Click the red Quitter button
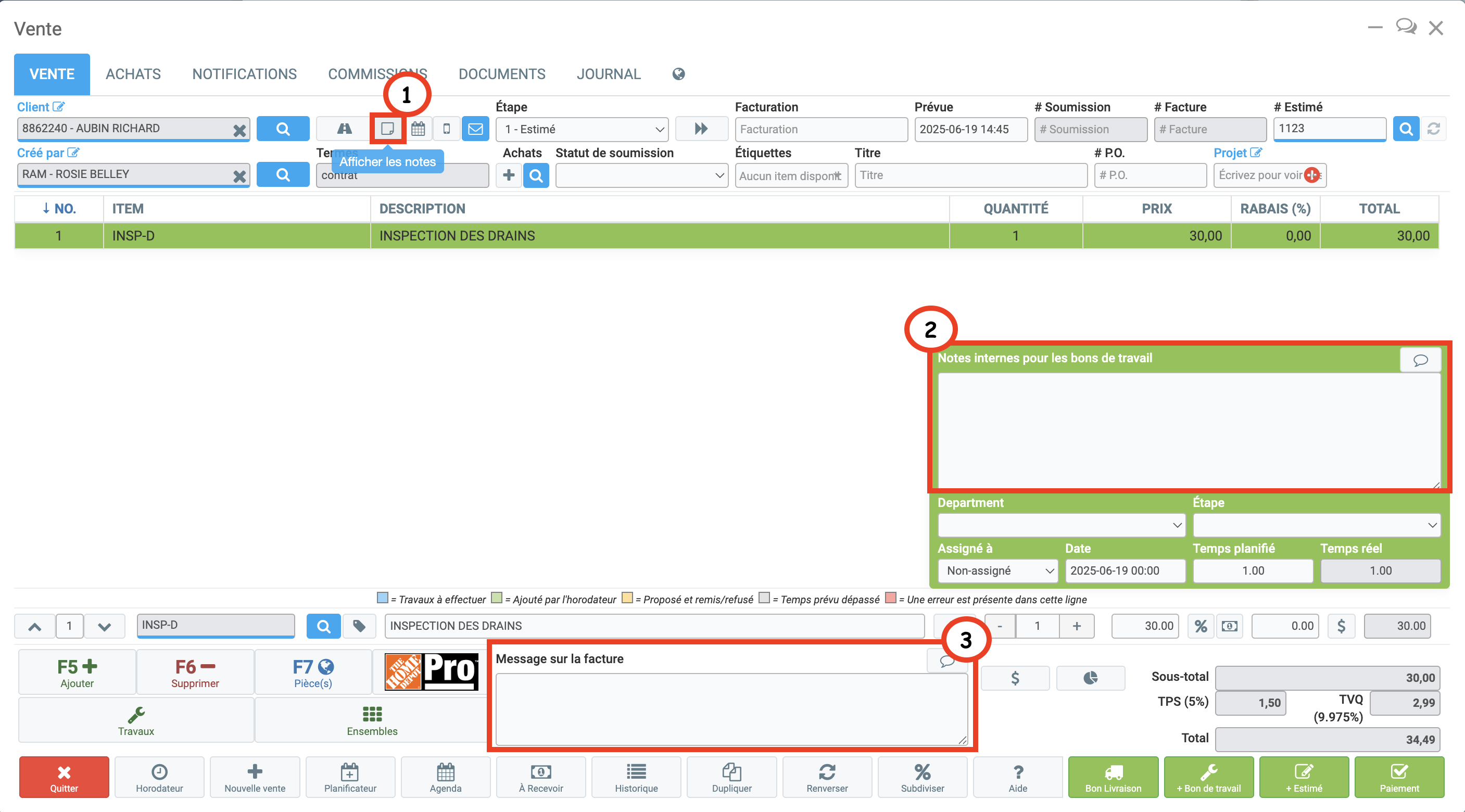Image resolution: width=1465 pixels, height=812 pixels. 64,777
